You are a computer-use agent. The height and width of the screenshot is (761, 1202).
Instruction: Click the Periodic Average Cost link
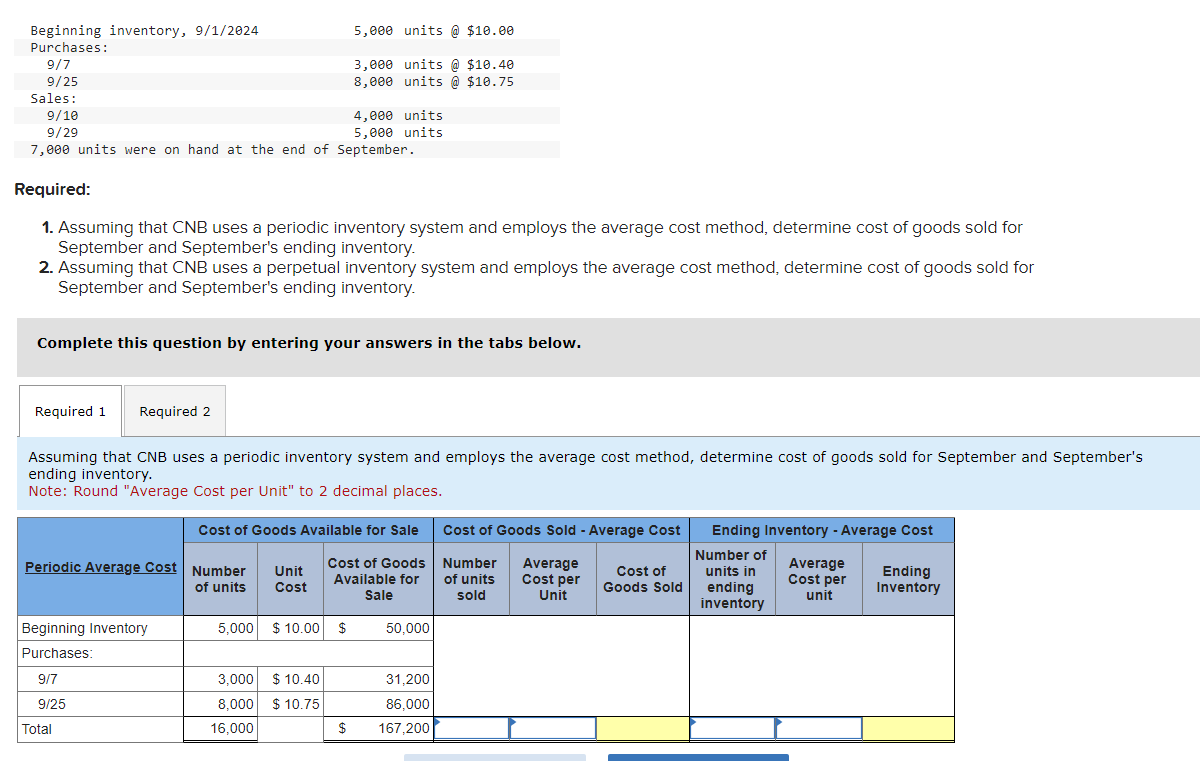(x=100, y=567)
